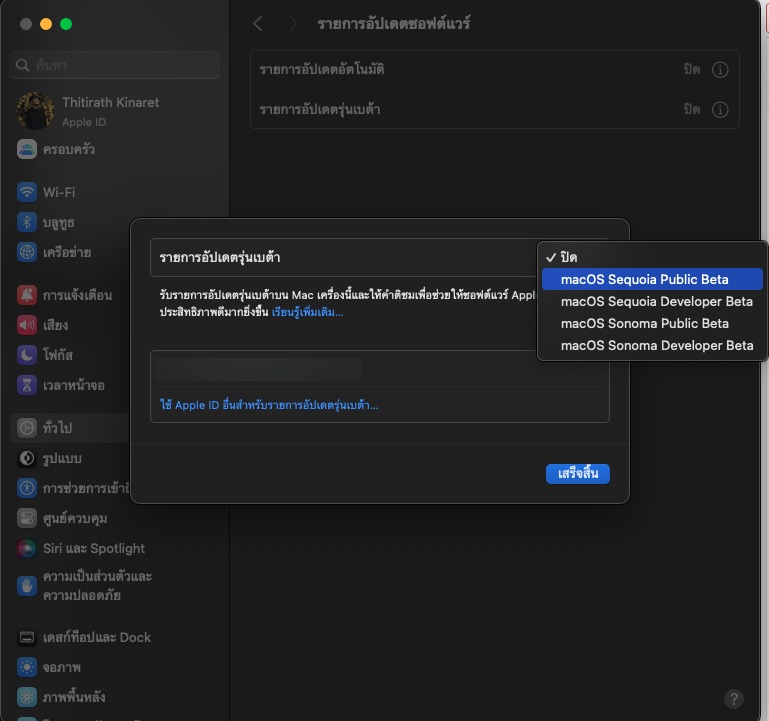Screen dimensions: 769x721
Task: Click ใช้ Apple ID อื่น link
Action: coord(269,405)
